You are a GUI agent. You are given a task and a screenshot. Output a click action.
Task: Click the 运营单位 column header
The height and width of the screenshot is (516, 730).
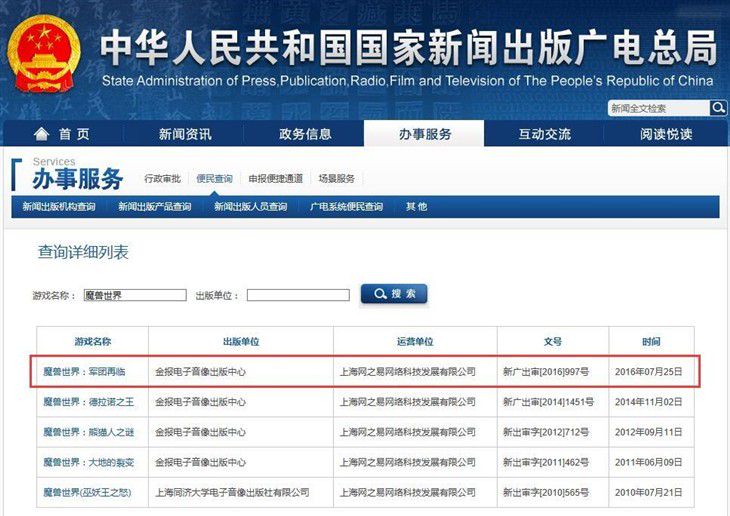tap(415, 341)
